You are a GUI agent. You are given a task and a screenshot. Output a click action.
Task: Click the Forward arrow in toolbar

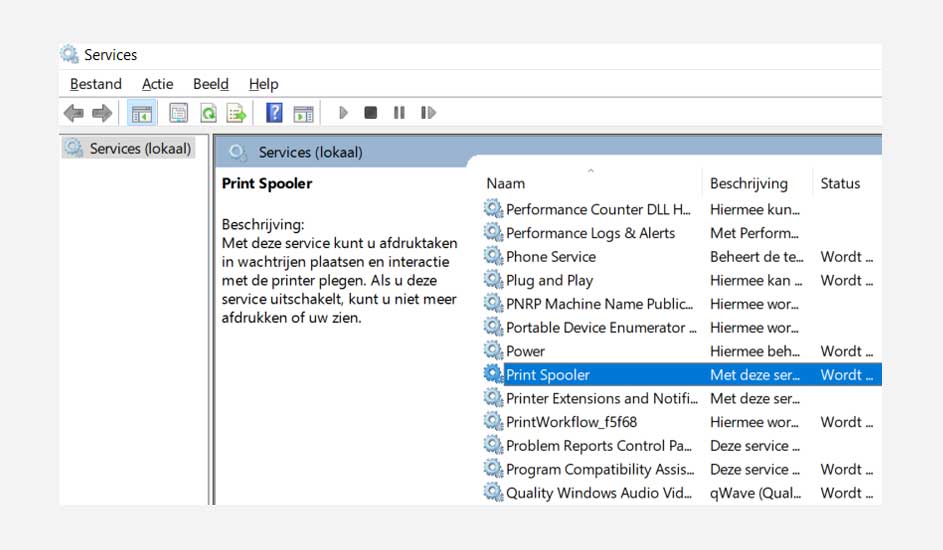(x=101, y=113)
